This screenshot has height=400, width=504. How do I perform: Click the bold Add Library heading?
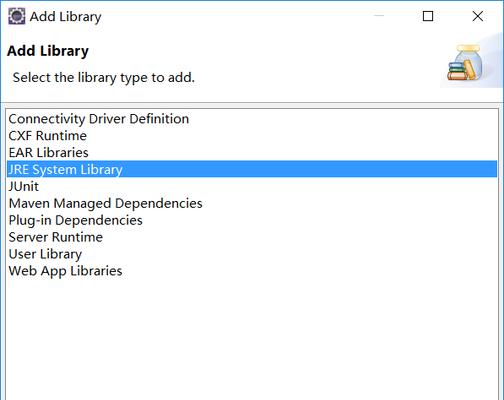coord(48,51)
